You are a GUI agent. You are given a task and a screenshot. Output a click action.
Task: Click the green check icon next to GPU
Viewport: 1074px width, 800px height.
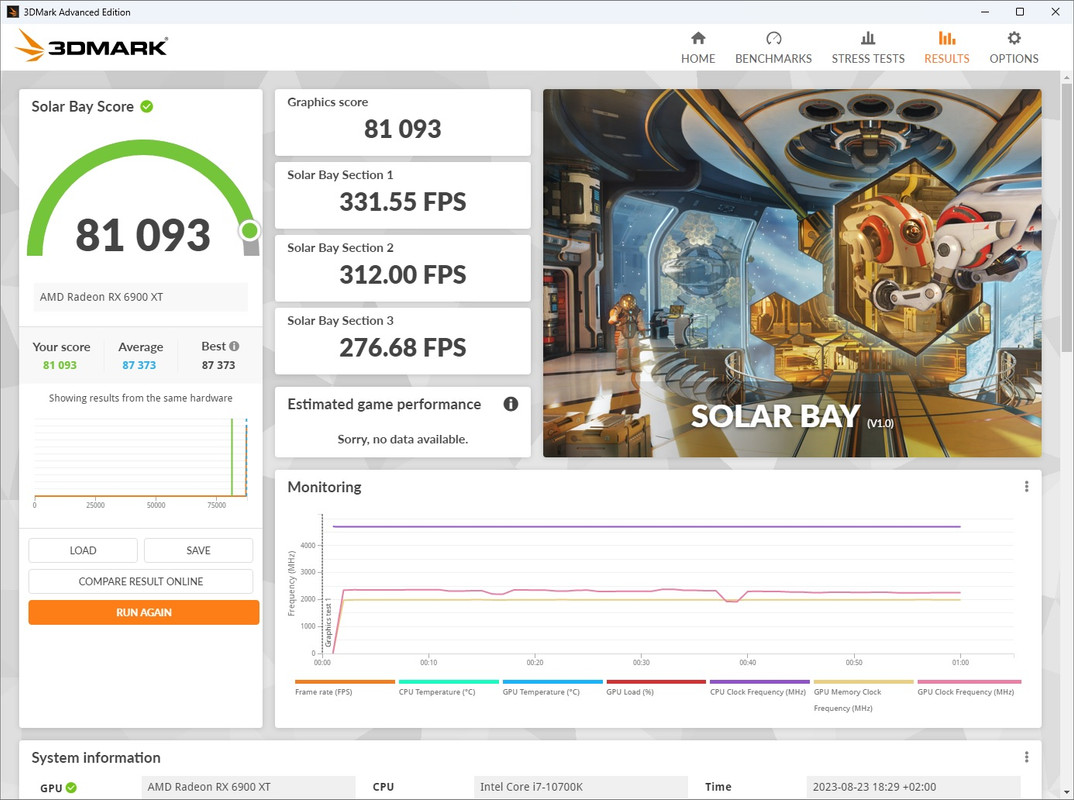[71, 788]
